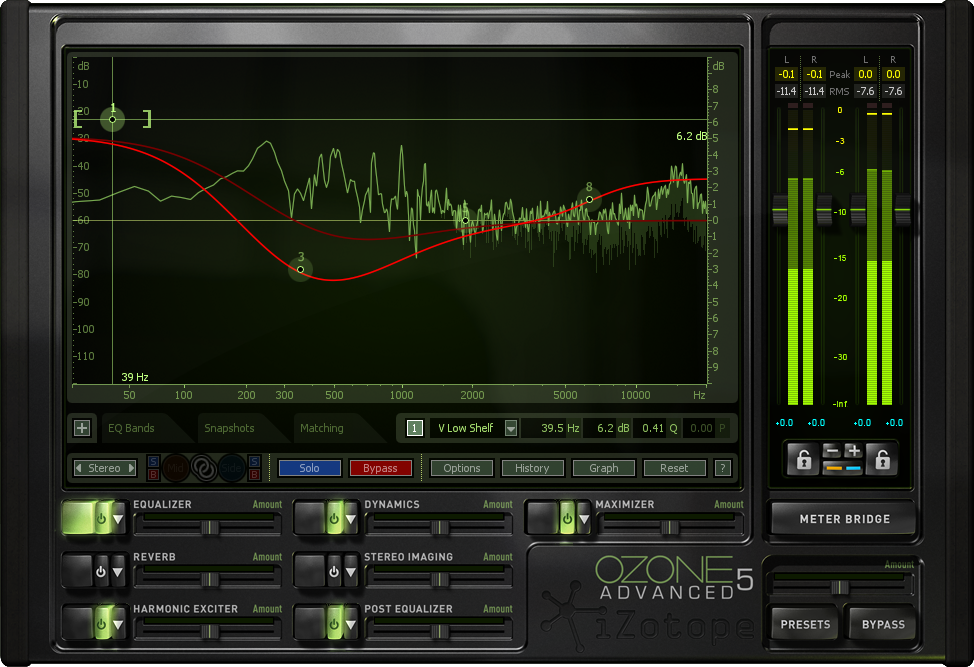The width and height of the screenshot is (974, 667).
Task: Expand the Maximizer module dropdown arrow
Action: coord(583,519)
